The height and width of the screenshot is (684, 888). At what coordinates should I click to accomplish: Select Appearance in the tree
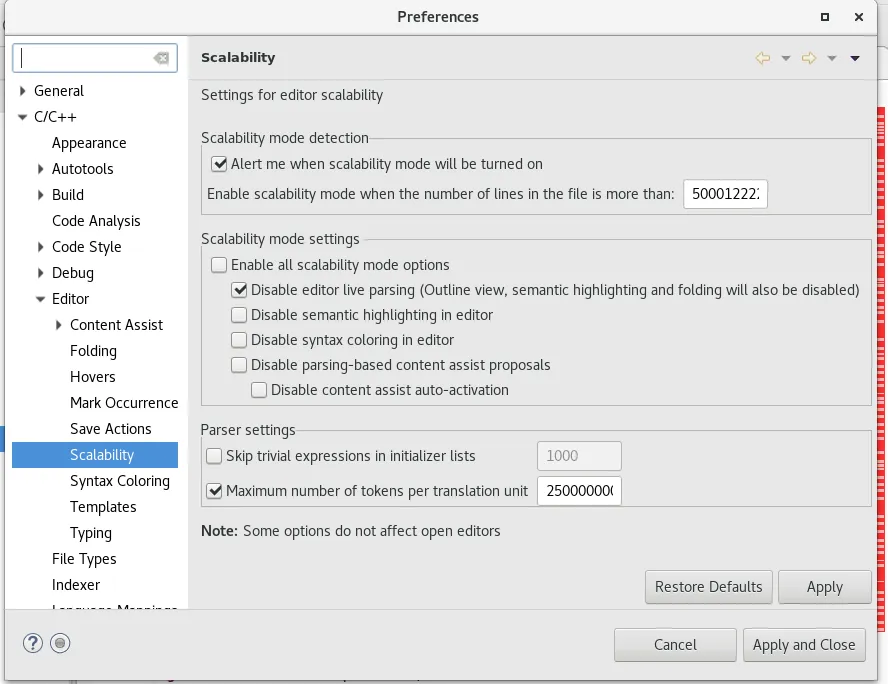pos(89,143)
